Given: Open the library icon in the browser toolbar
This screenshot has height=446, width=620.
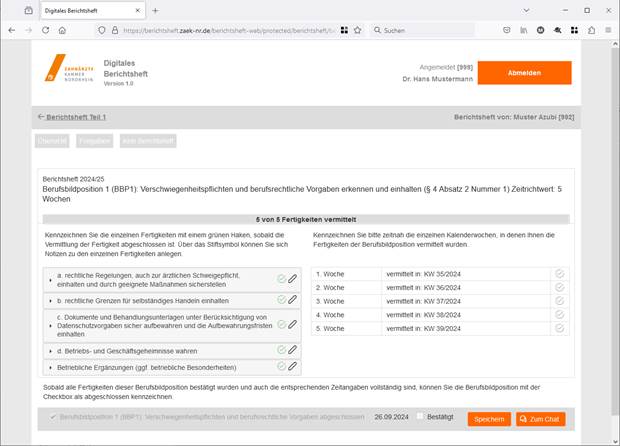Looking at the screenshot, I should click(524, 30).
